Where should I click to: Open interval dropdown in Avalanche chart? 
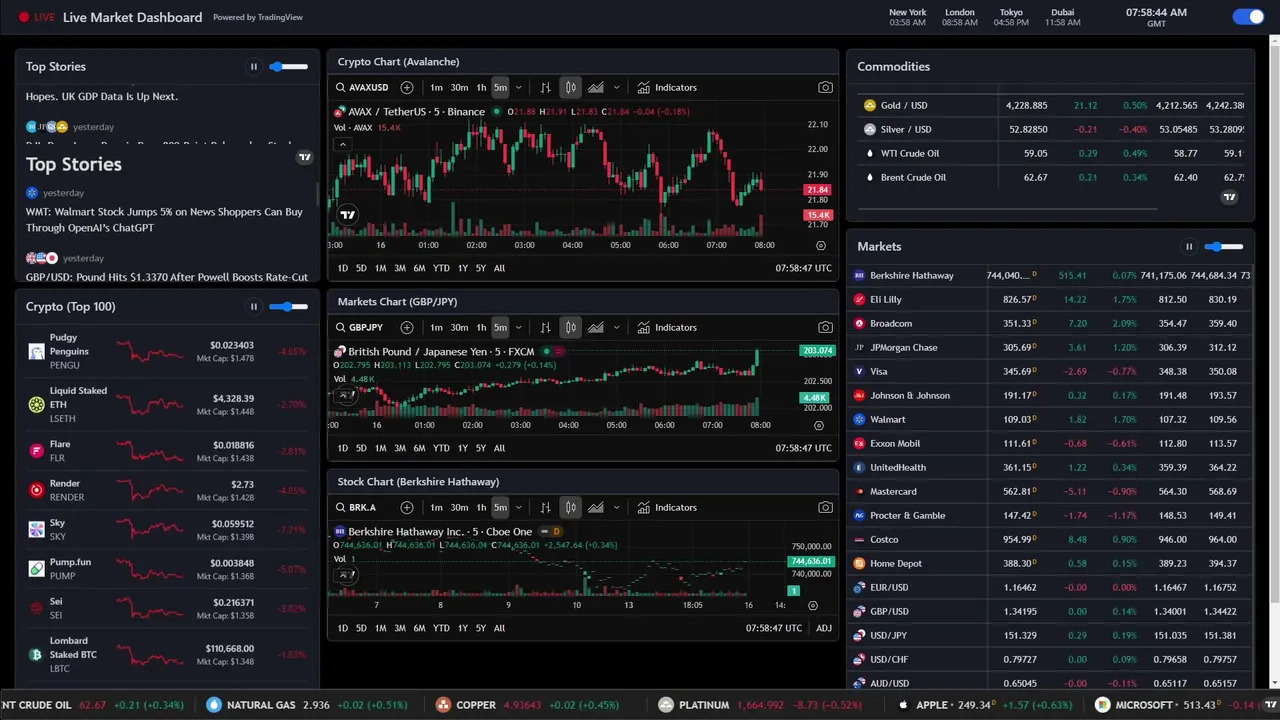tap(518, 87)
